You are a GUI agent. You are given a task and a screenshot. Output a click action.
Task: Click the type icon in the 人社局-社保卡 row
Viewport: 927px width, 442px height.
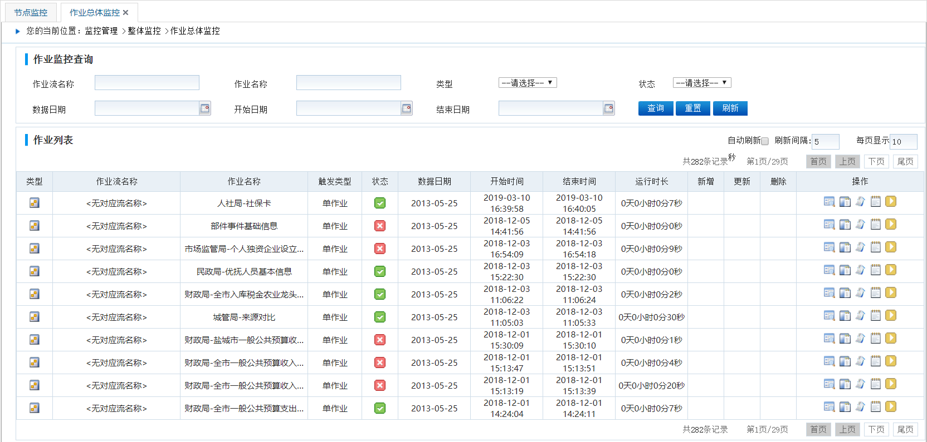34,202
